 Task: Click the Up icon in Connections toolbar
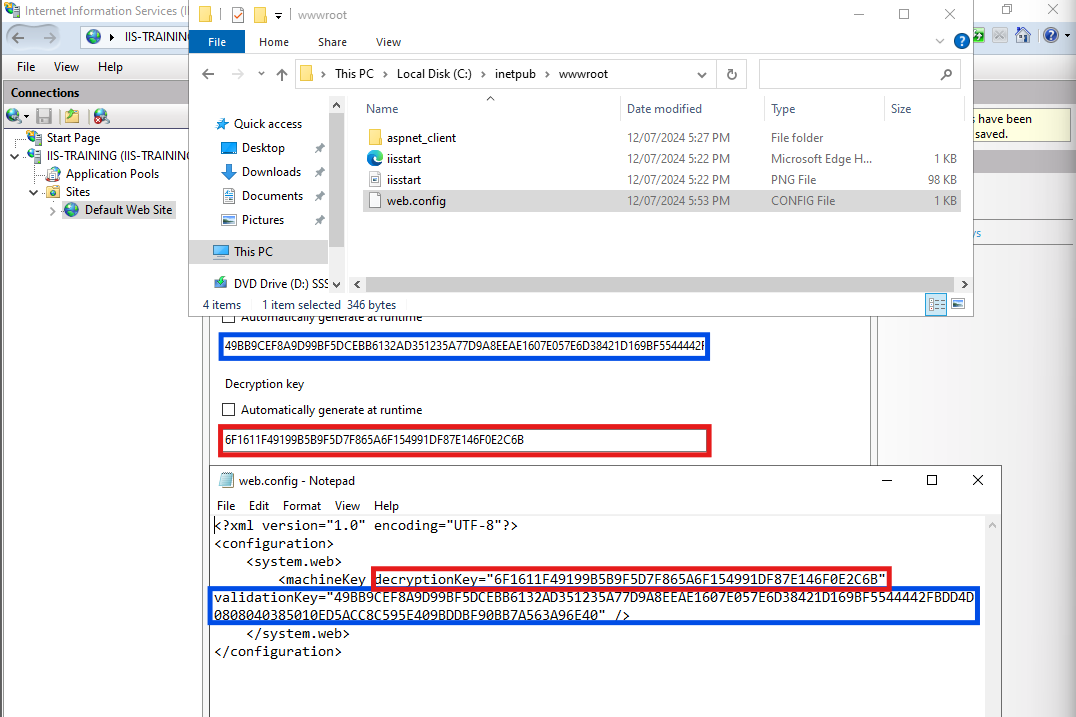point(72,116)
